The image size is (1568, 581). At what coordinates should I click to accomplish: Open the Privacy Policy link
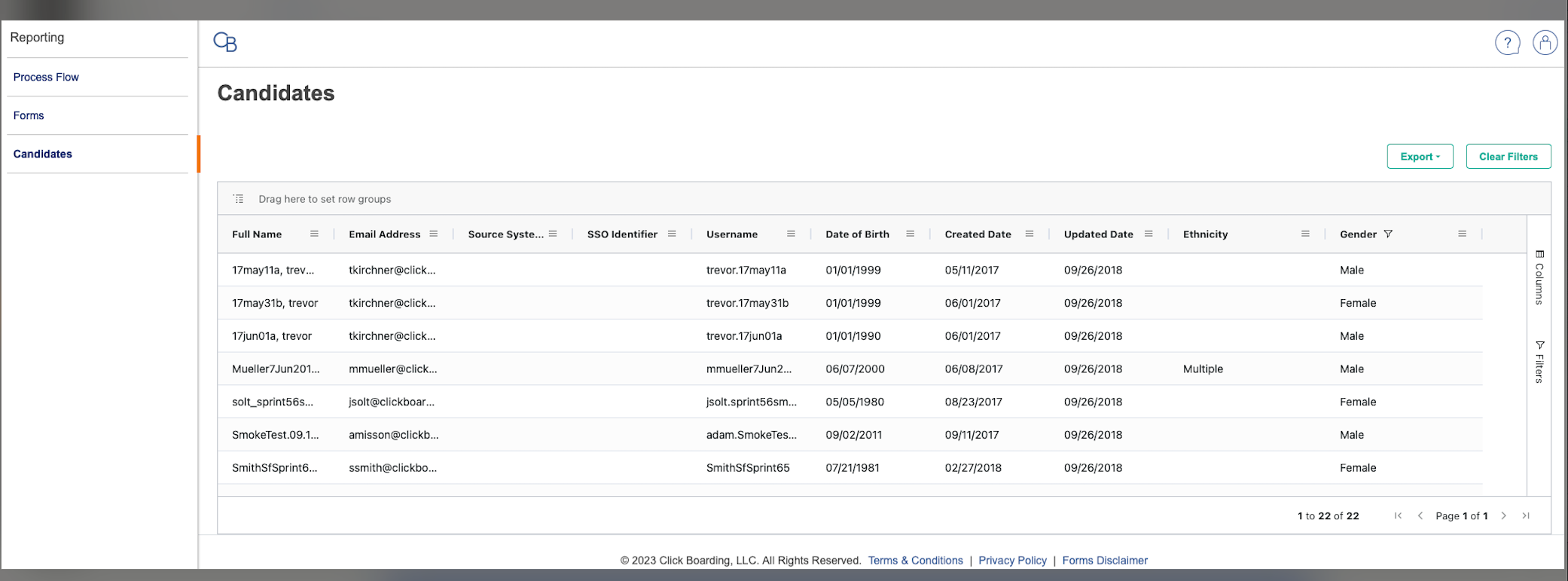tap(1012, 561)
